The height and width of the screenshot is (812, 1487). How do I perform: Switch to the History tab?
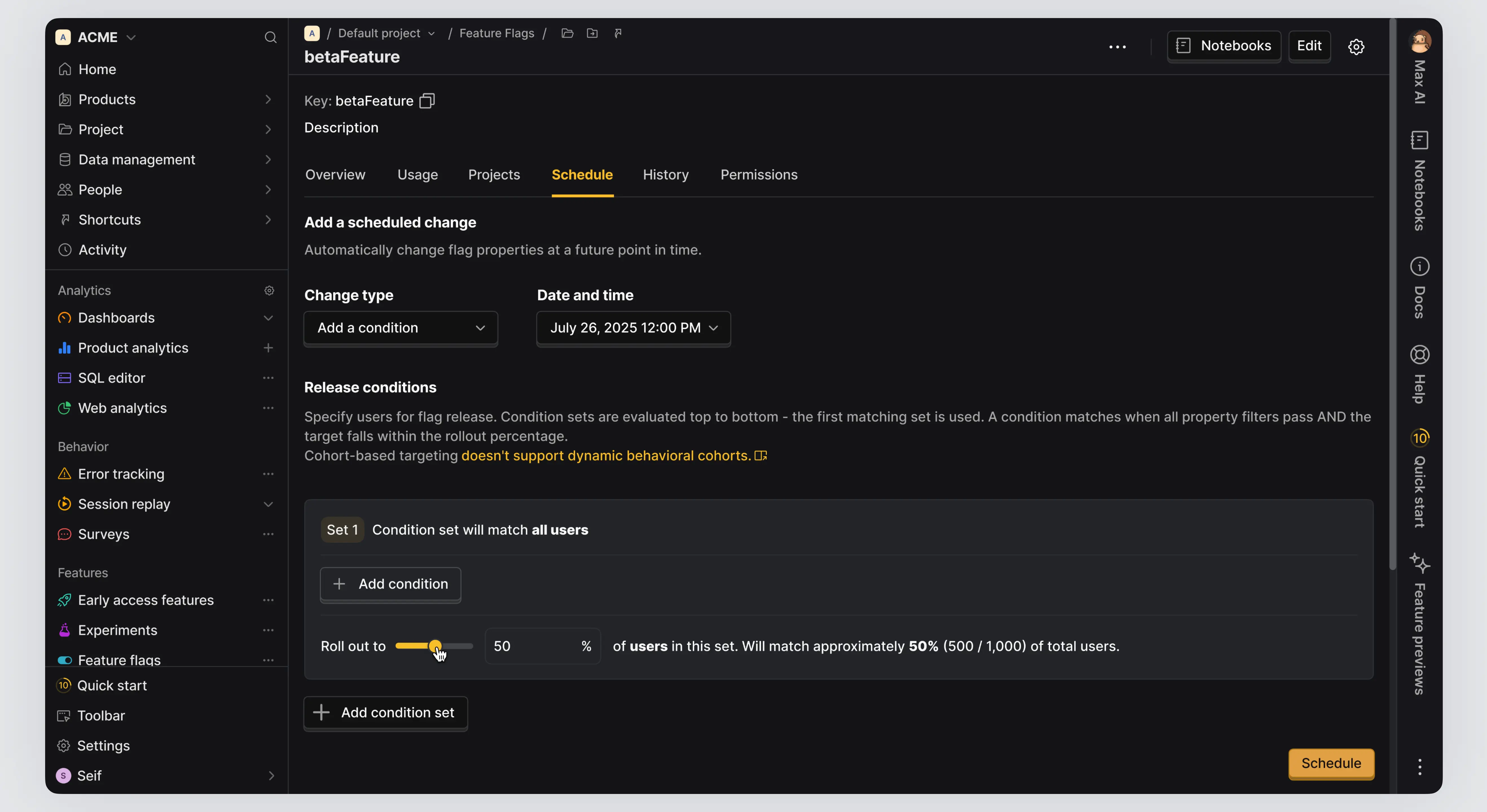coord(666,175)
